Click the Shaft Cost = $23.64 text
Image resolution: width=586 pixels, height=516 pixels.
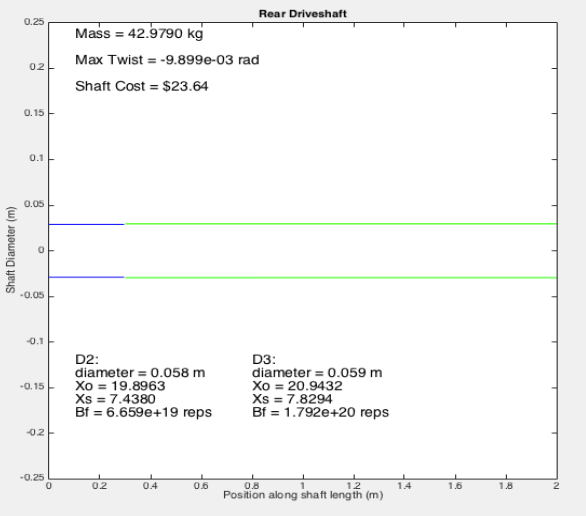(x=142, y=86)
